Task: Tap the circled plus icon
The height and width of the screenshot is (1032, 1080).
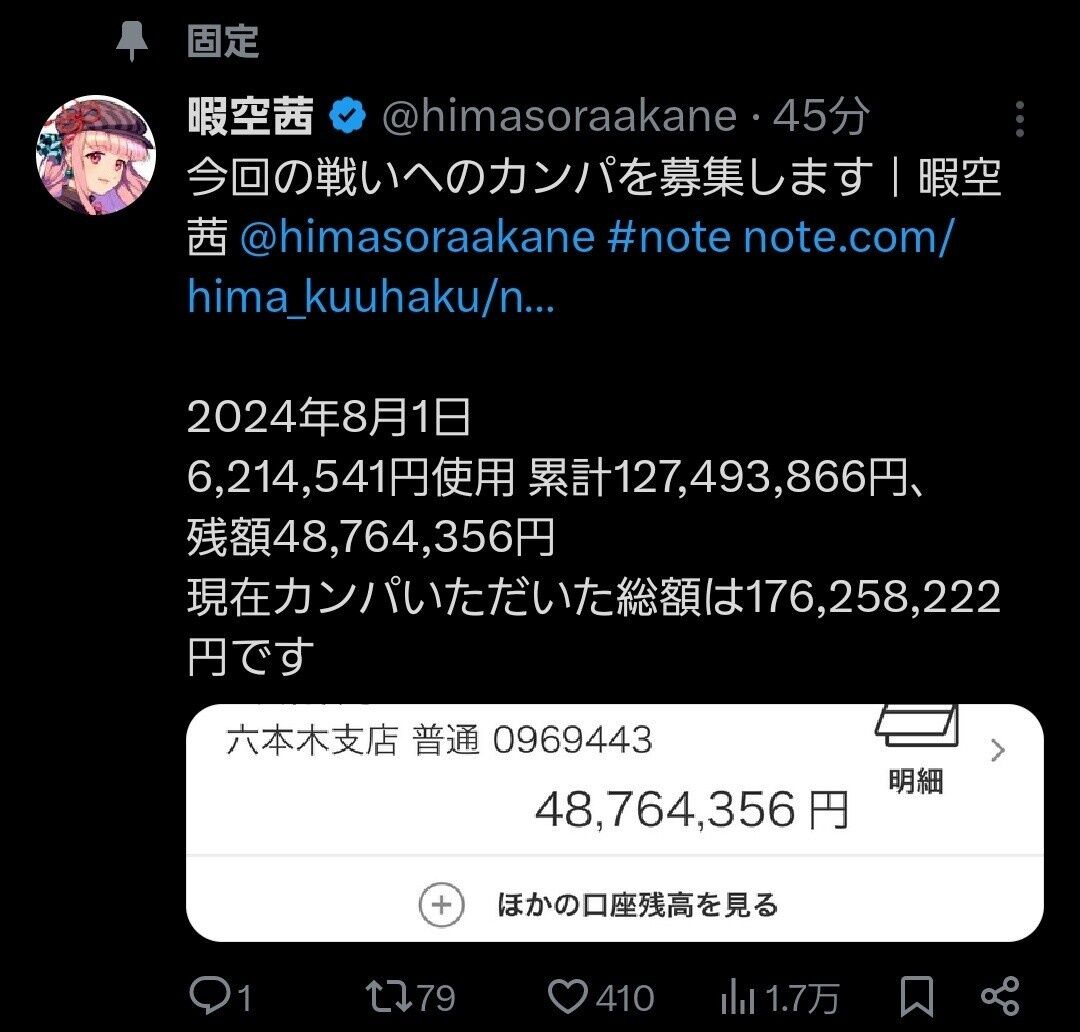Action: point(441,905)
